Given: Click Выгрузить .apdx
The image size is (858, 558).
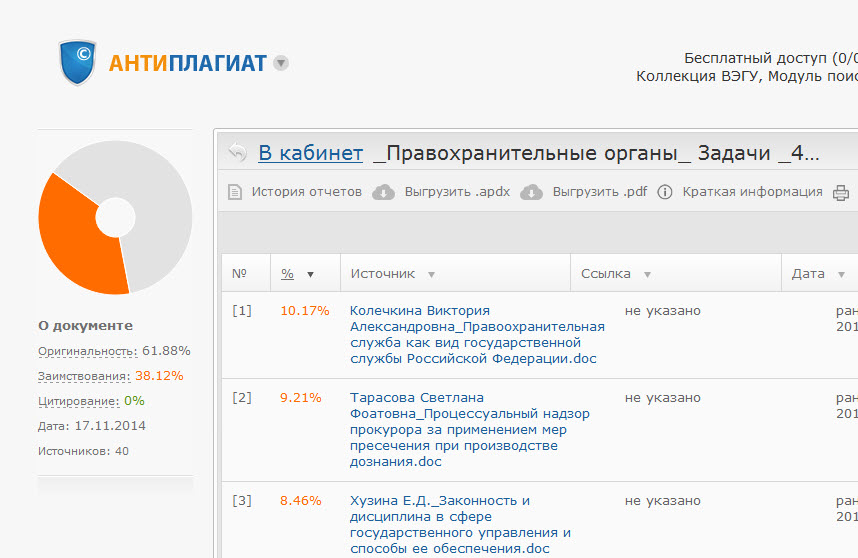Looking at the screenshot, I should coord(457,192).
